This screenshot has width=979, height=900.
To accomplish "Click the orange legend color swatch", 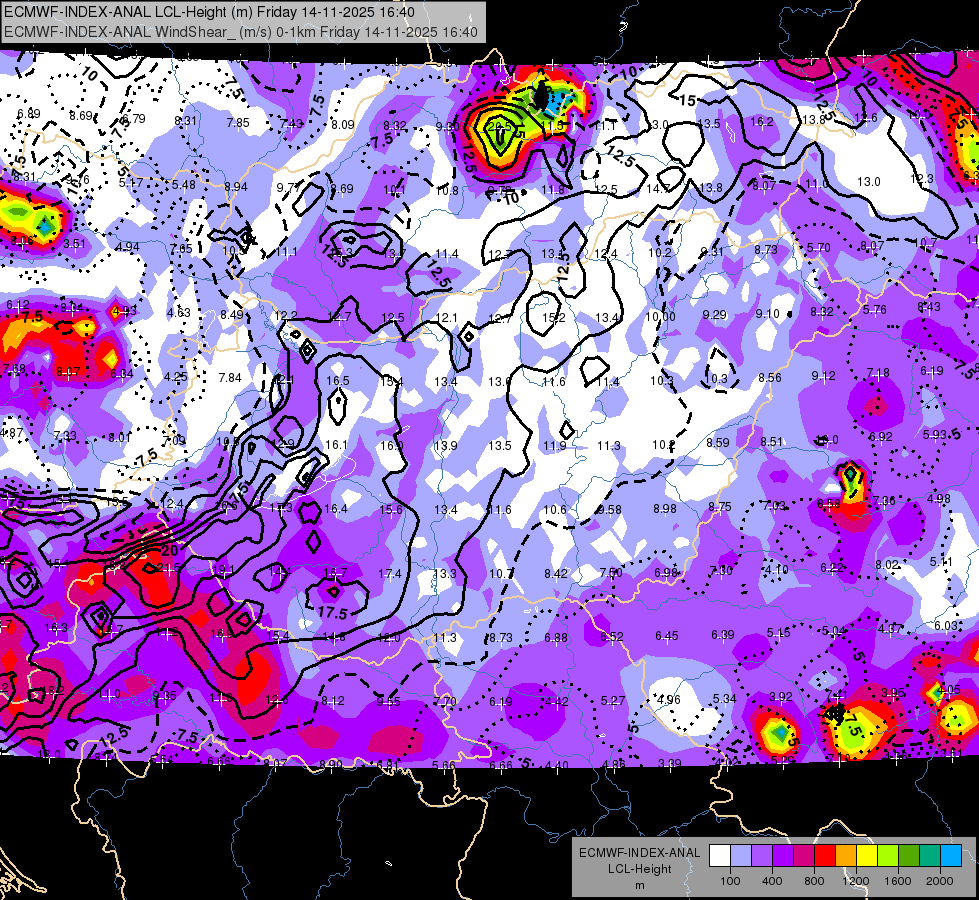I will pos(846,856).
